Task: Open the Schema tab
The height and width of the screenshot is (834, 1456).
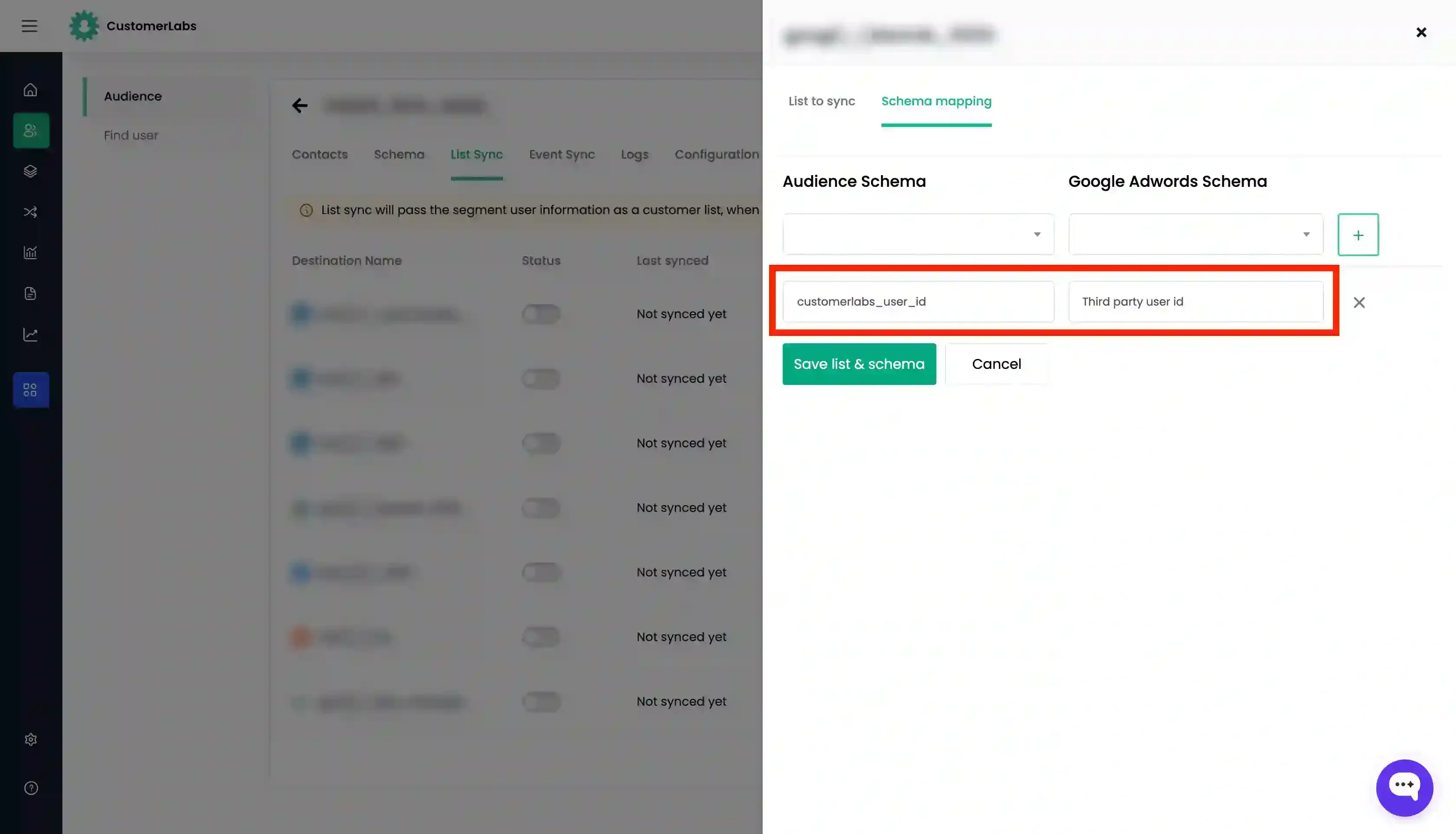Action: (x=399, y=155)
